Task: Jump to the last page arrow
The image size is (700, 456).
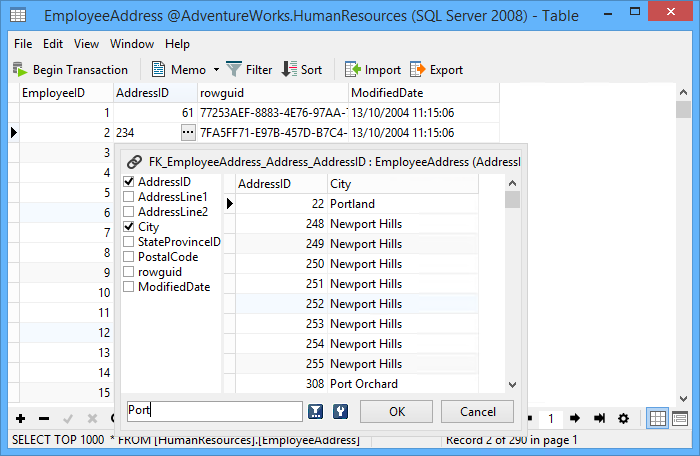Action: tap(600, 418)
